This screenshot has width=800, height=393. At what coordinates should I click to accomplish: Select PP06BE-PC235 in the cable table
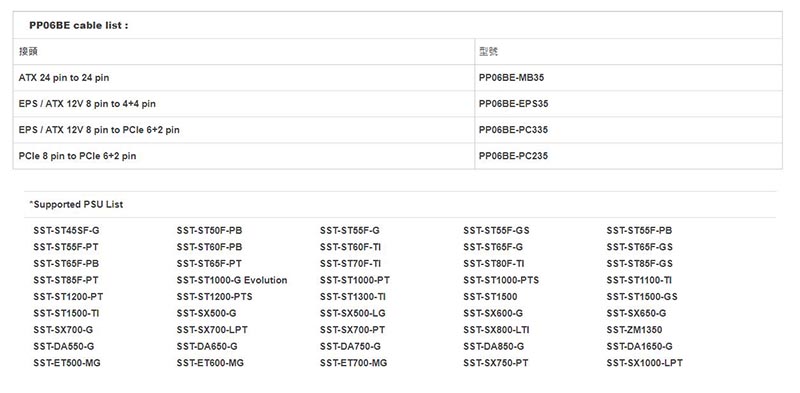513,156
